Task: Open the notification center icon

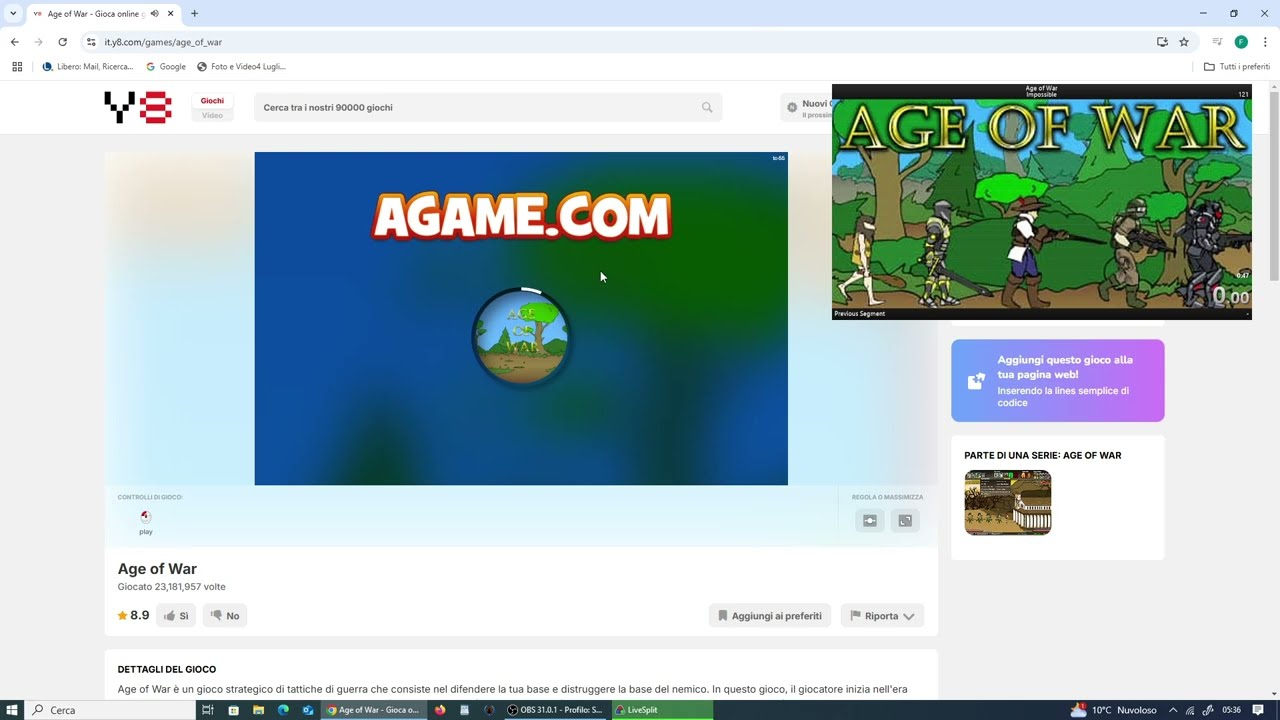Action: (1258, 710)
